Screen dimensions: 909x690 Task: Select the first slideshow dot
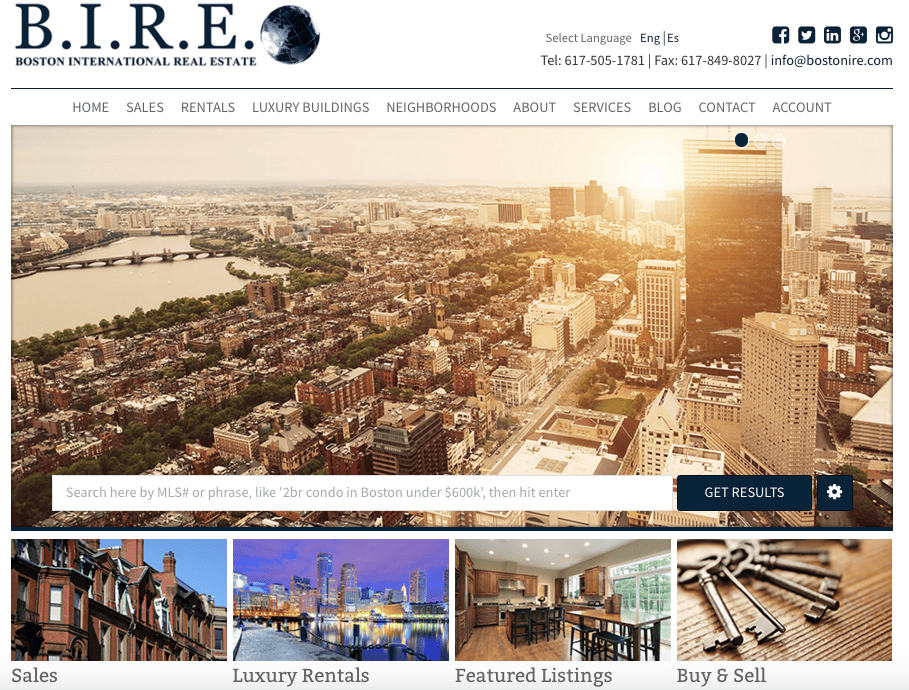(x=741, y=140)
